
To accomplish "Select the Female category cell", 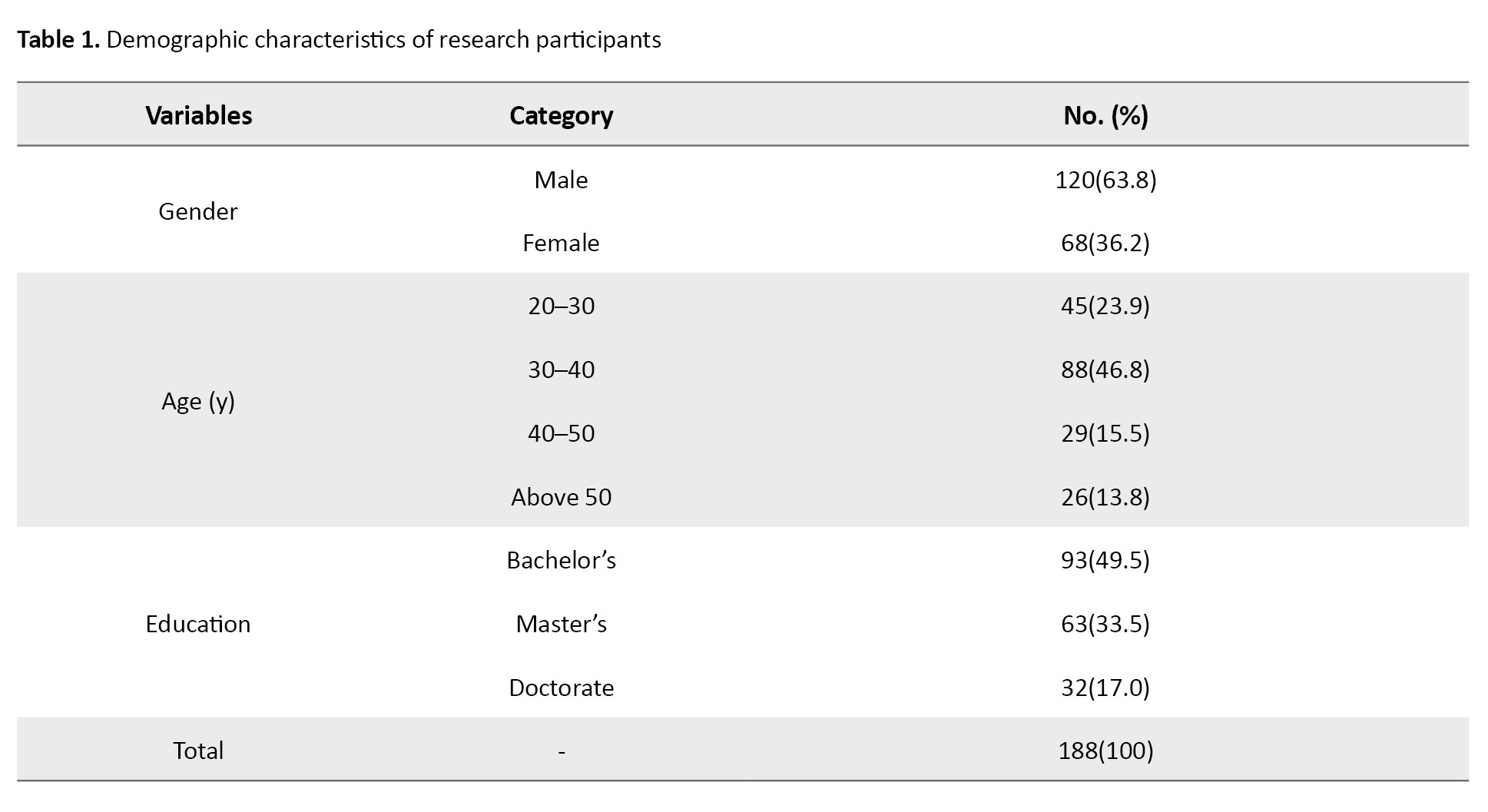I will click(561, 243).
